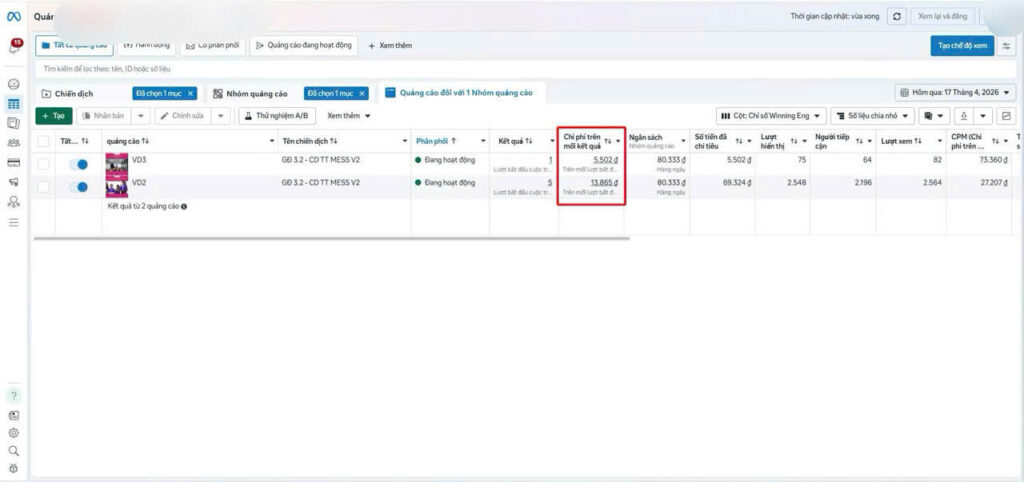Check the select-all checkbox in table header

coord(43,141)
